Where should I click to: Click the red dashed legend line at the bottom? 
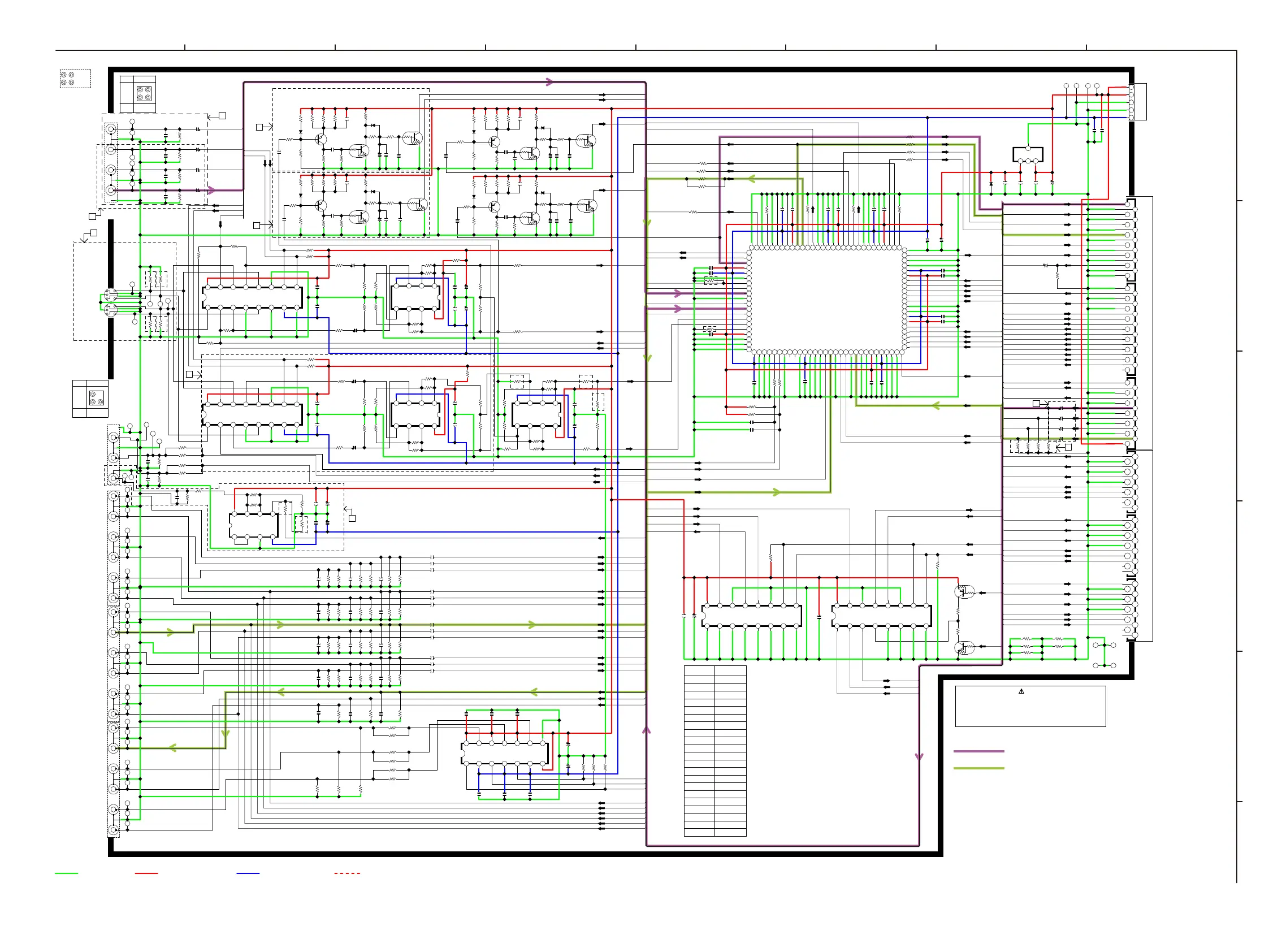coord(347,873)
